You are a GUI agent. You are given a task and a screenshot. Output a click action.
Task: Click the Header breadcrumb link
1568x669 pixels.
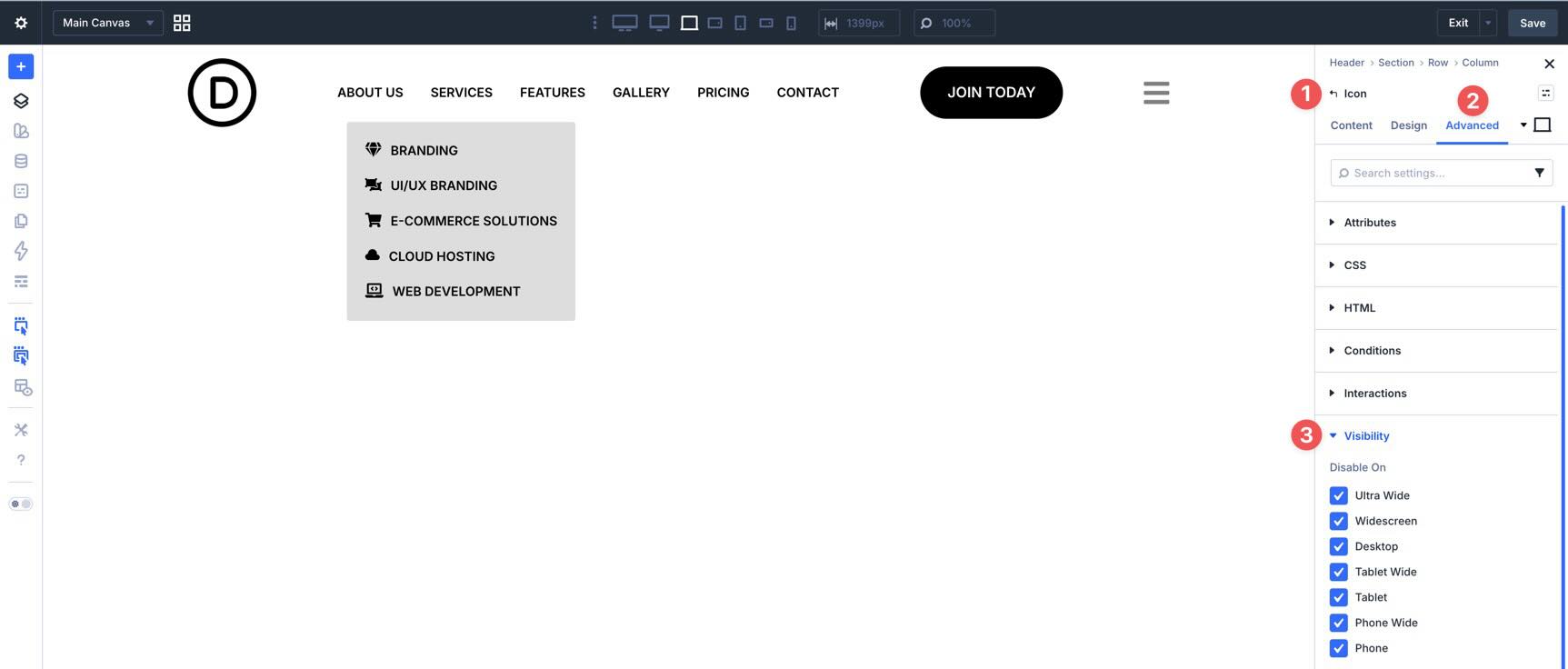tap(1346, 63)
